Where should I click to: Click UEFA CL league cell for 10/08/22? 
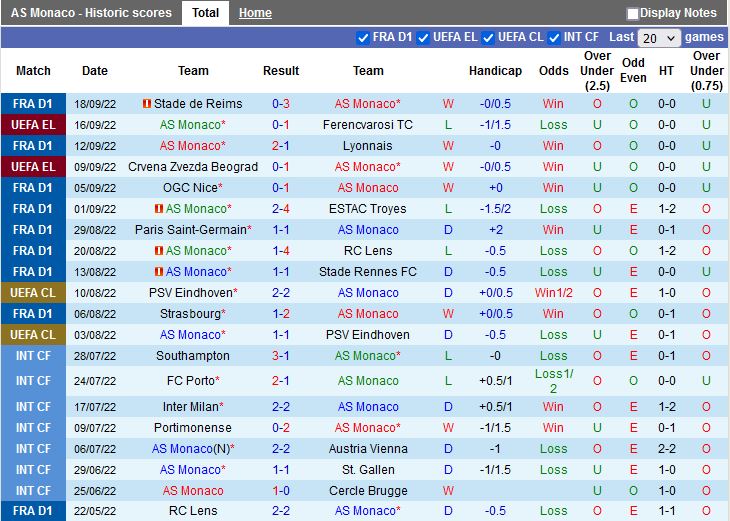click(33, 292)
